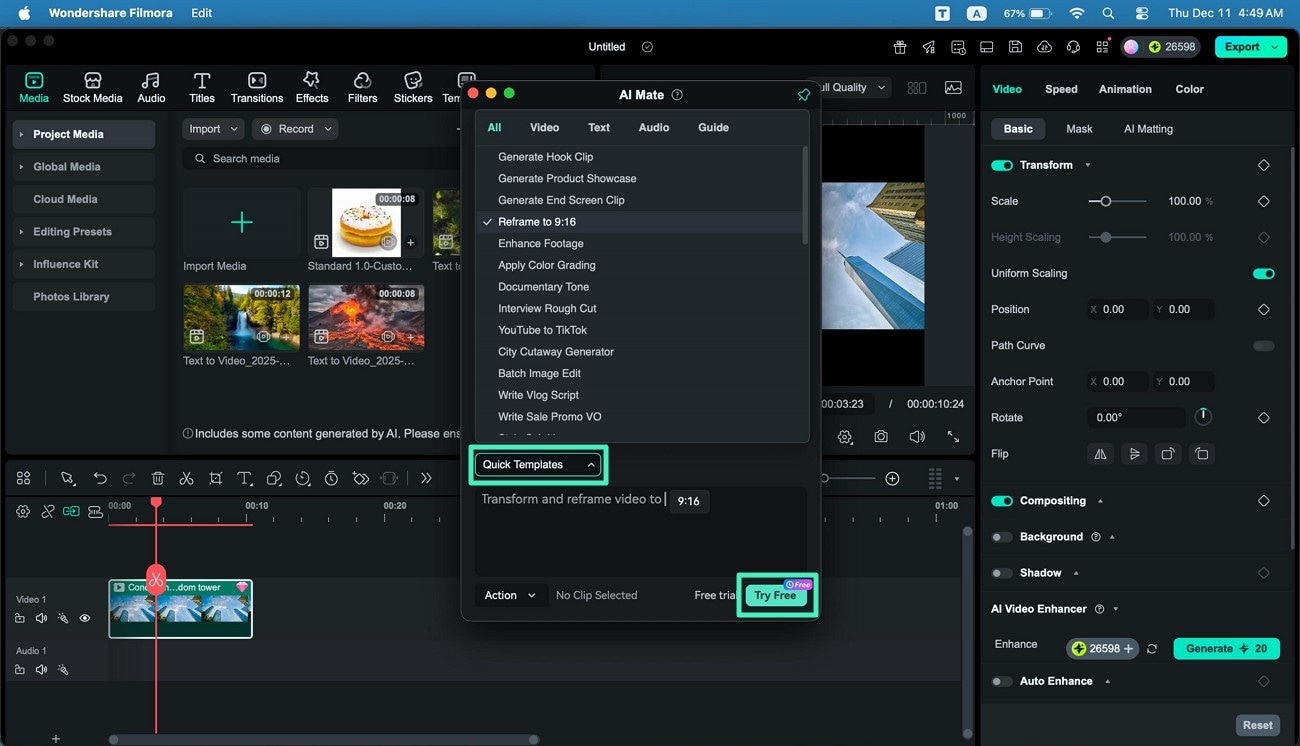Open the Effects library
This screenshot has height=746, width=1300.
tap(312, 88)
